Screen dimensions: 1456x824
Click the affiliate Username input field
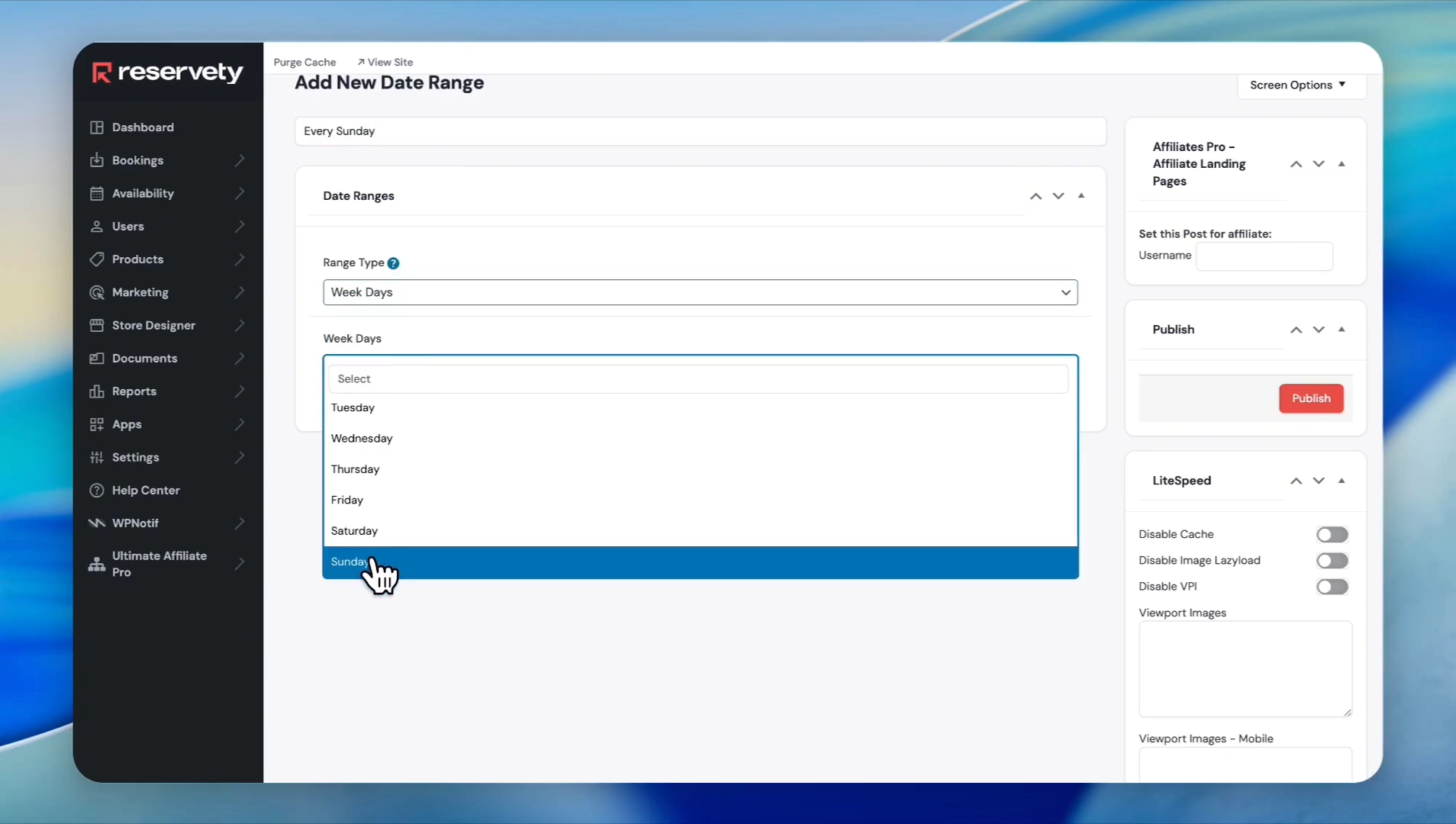point(1264,256)
